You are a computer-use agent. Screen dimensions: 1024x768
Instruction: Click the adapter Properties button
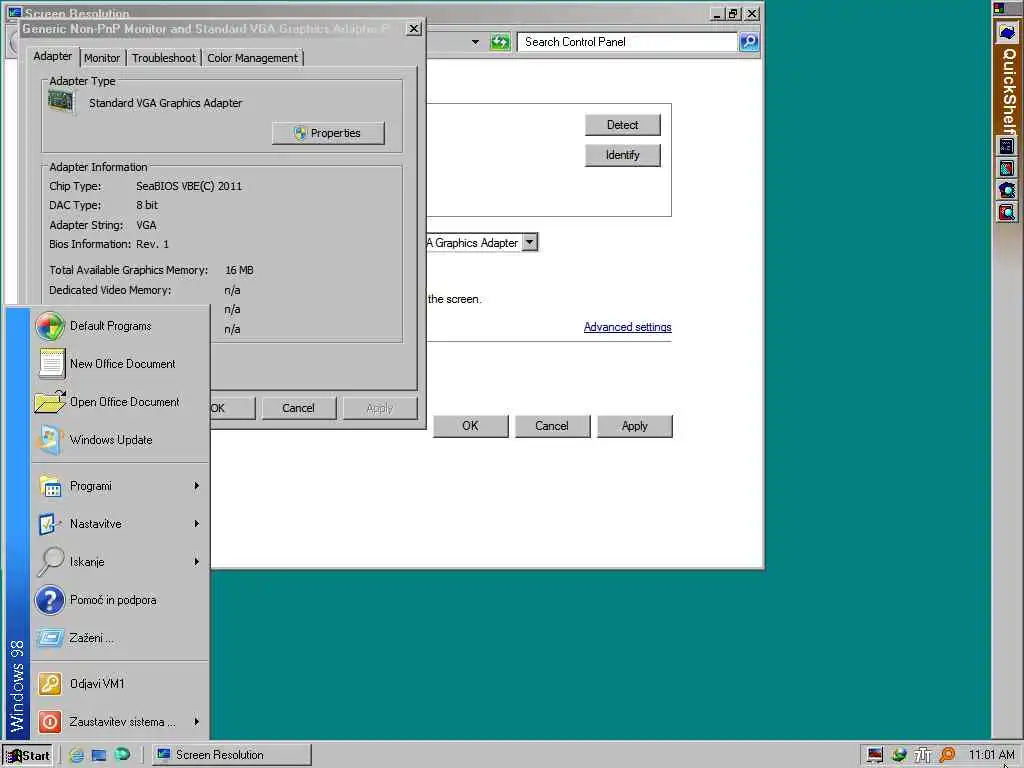point(328,133)
